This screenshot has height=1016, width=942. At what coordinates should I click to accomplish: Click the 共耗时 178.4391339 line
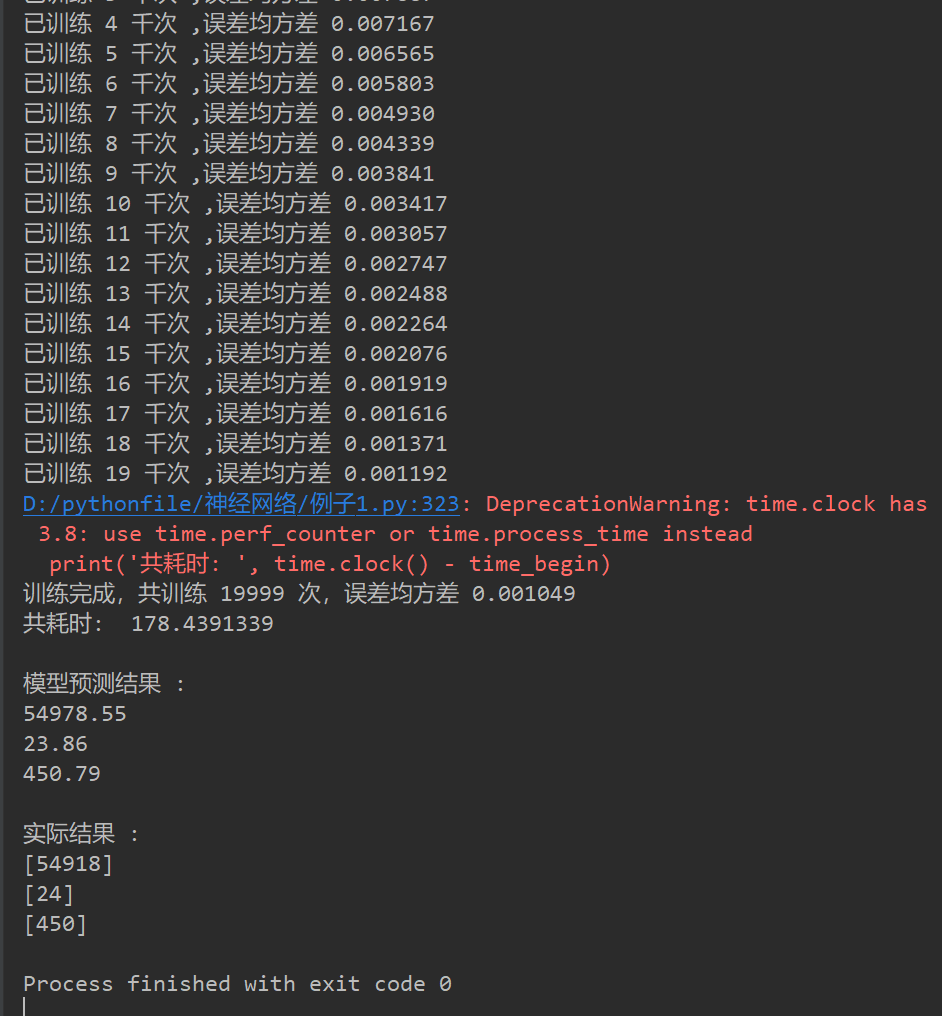[x=148, y=623]
